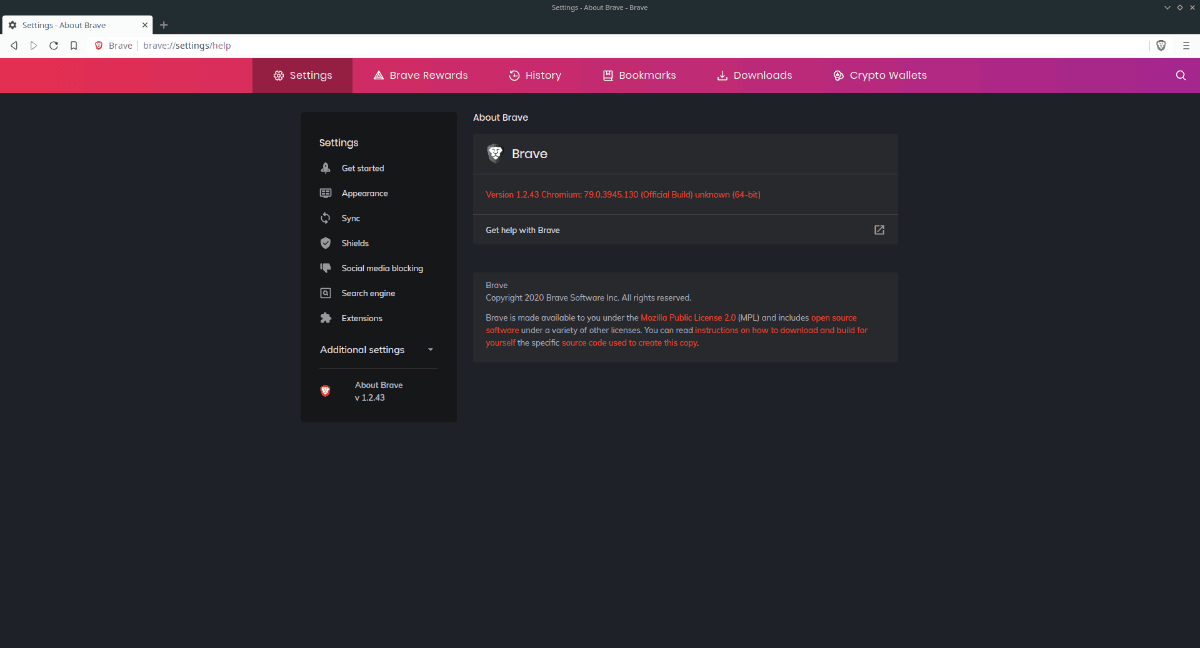Screen dimensions: 1200x648
Task: Open the source code used to create this copy link
Action: pyautogui.click(x=630, y=342)
